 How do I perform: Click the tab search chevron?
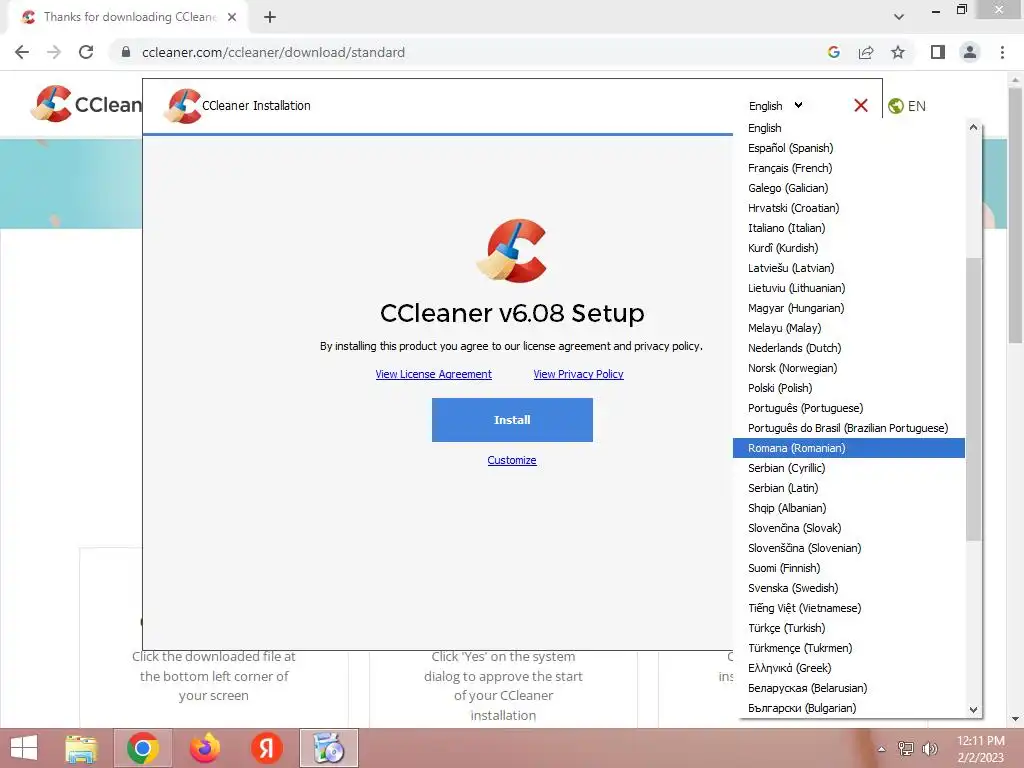pos(899,17)
